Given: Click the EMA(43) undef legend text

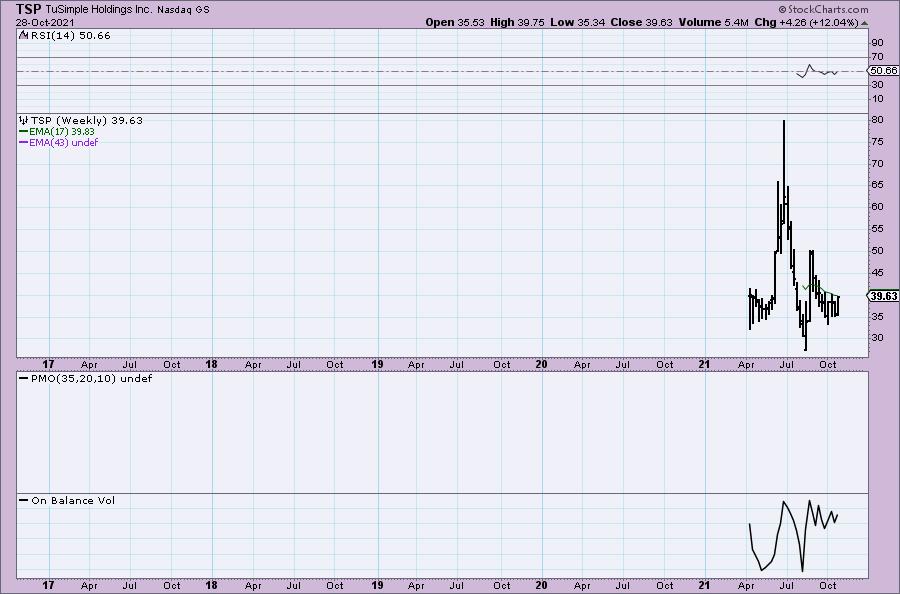Looking at the screenshot, I should point(64,142).
